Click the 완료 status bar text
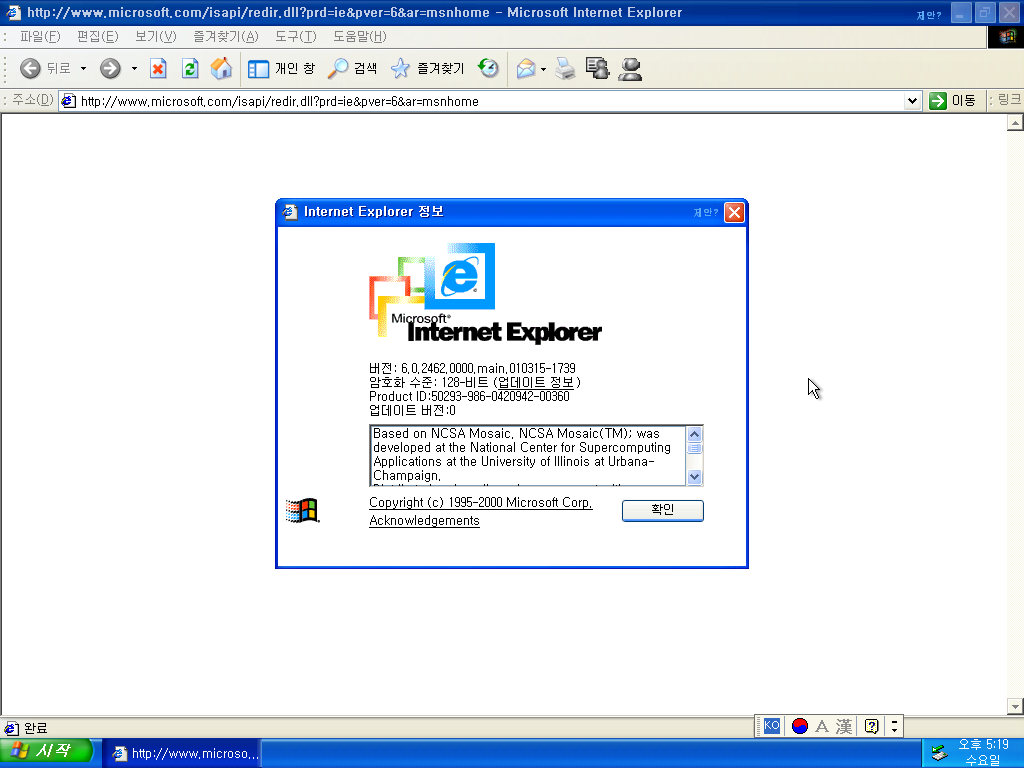1024x768 pixels. coord(35,728)
